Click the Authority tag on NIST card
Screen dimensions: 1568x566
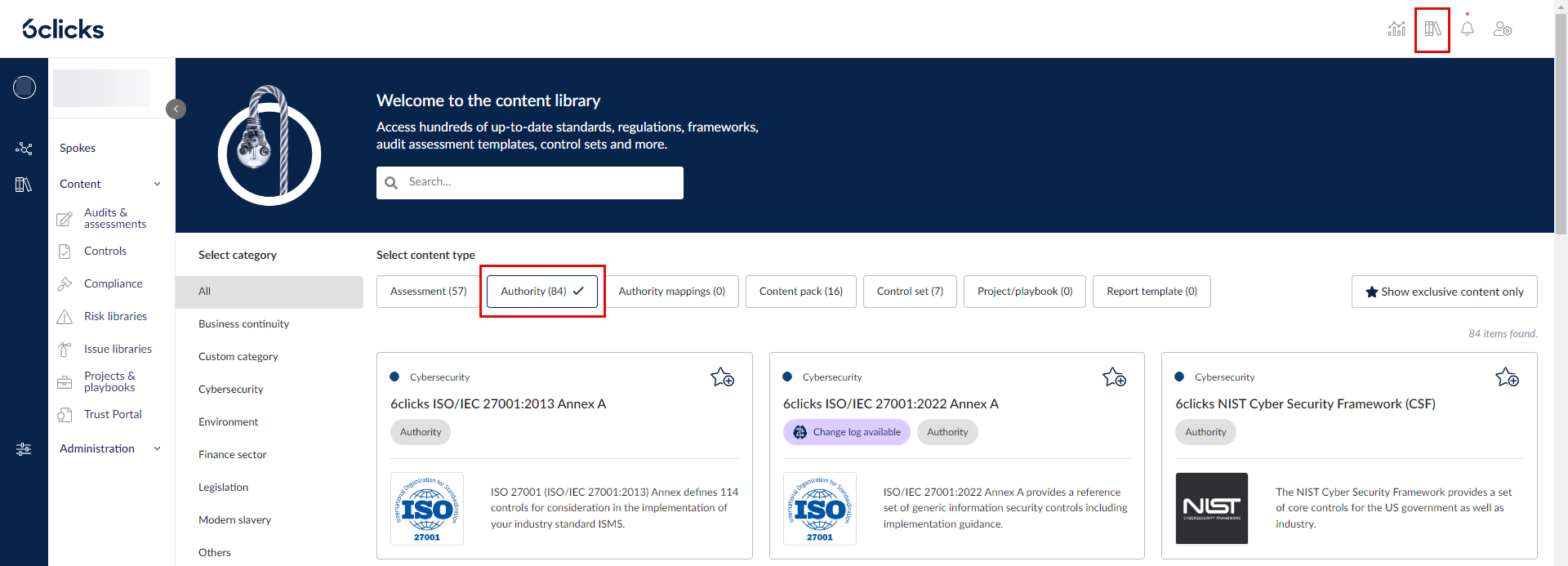point(1205,432)
